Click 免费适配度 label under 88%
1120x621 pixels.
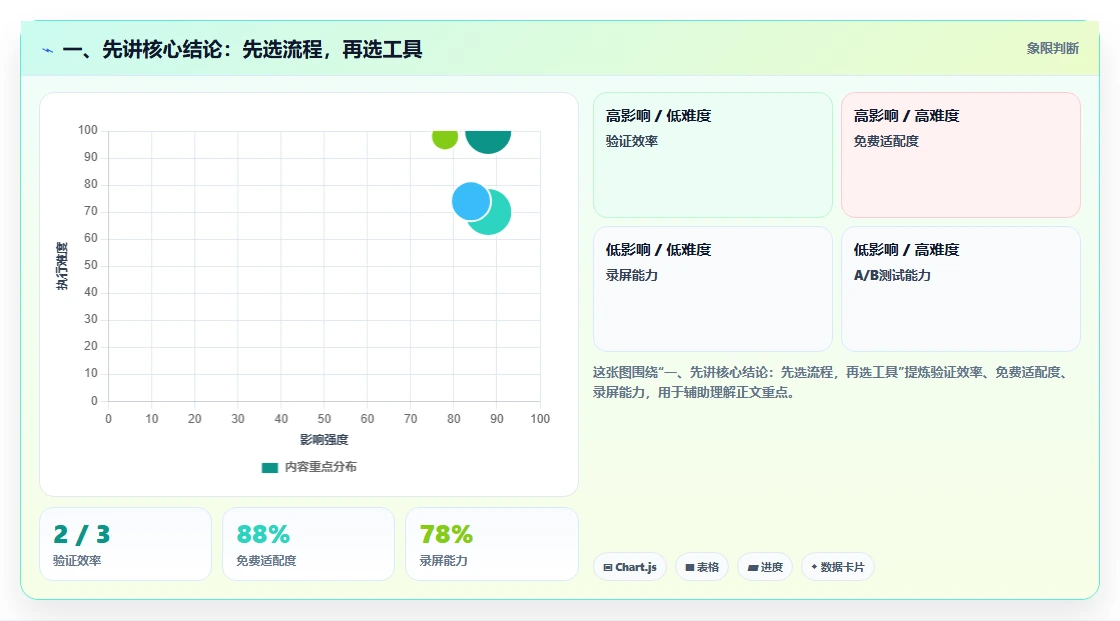pyautogui.click(x=266, y=561)
